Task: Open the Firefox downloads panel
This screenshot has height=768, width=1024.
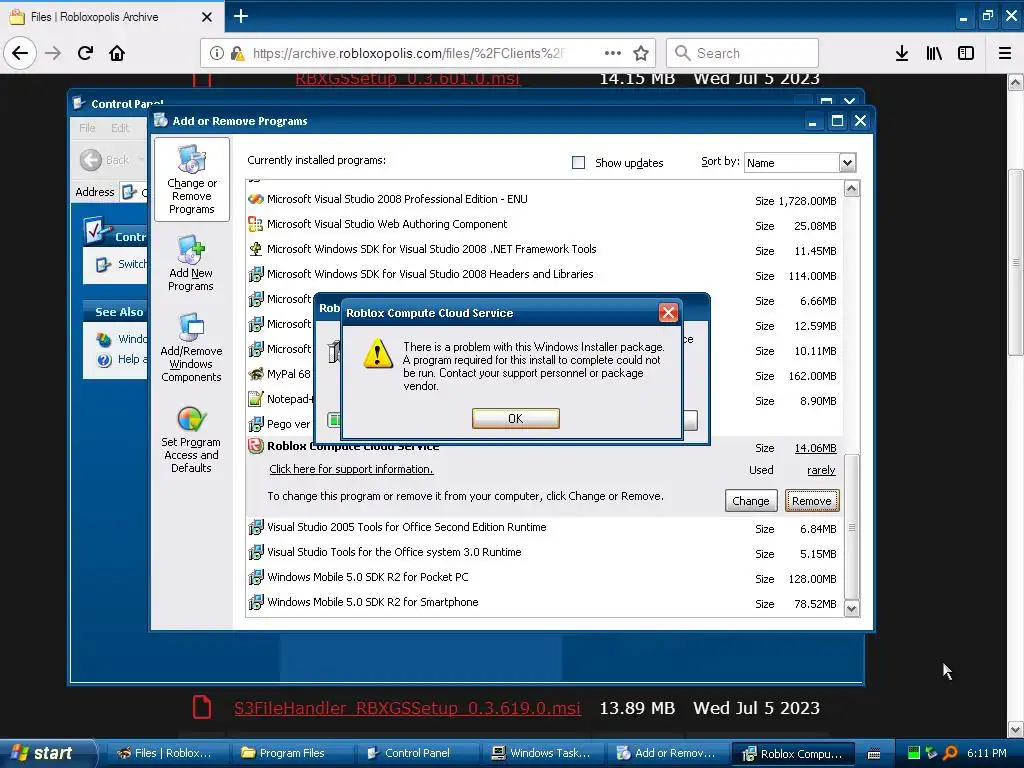Action: (902, 53)
